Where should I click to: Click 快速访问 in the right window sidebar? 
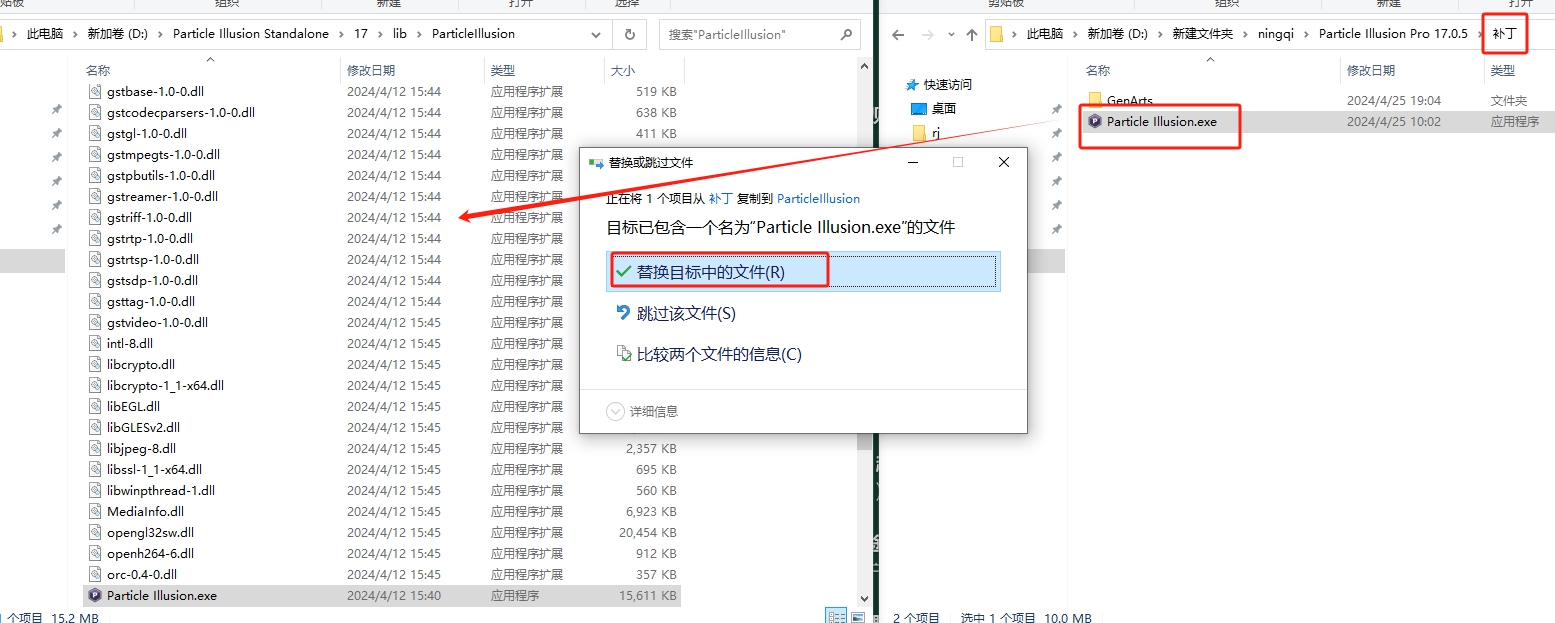tap(947, 85)
